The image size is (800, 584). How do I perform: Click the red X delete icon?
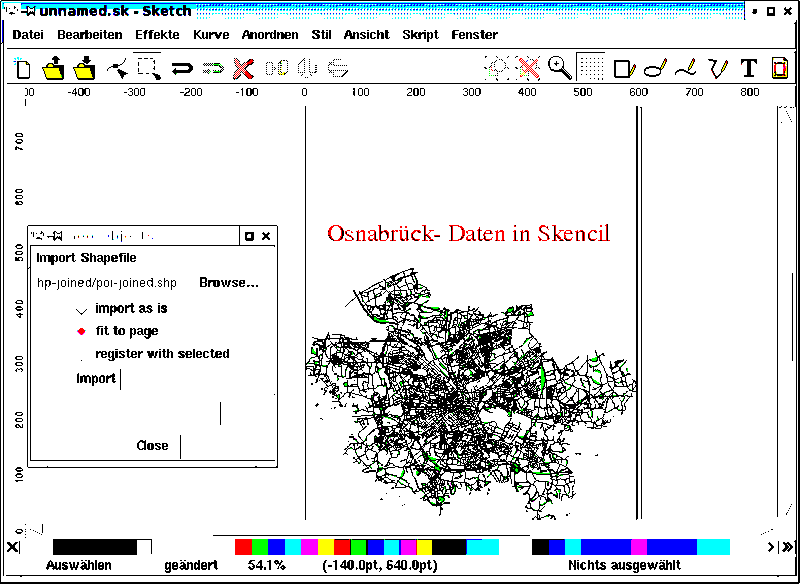pyautogui.click(x=243, y=68)
